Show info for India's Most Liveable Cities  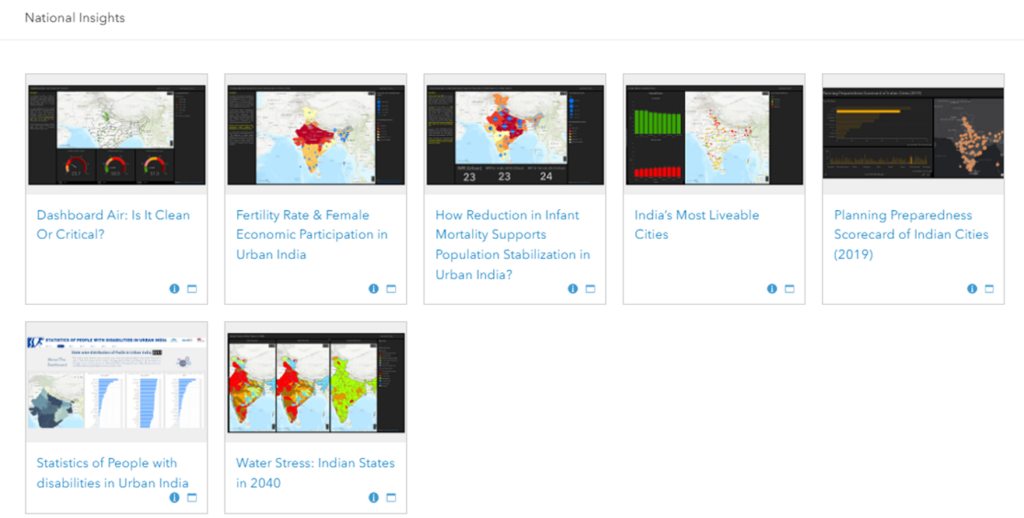pos(772,289)
